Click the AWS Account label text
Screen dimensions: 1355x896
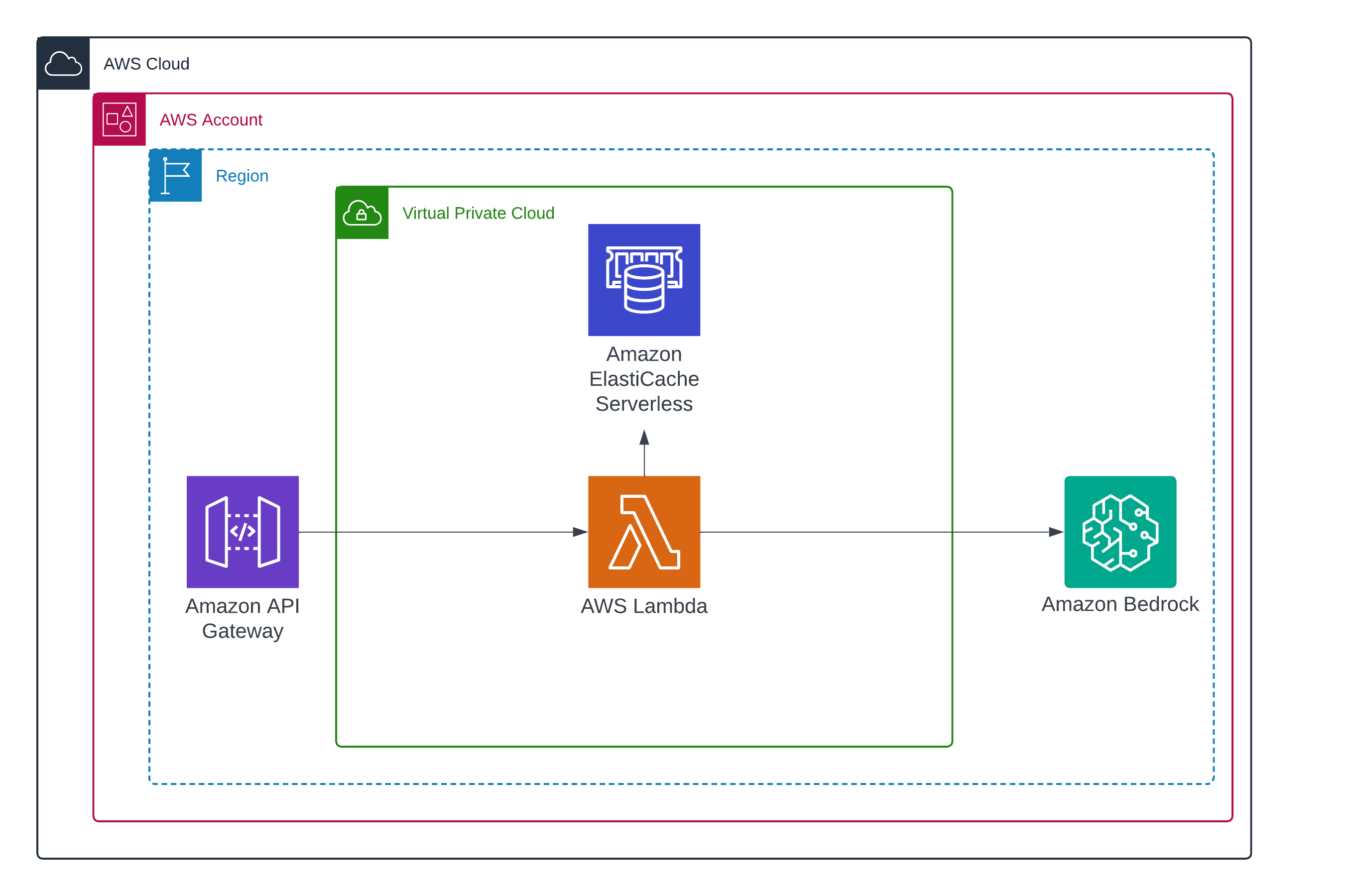tap(210, 120)
